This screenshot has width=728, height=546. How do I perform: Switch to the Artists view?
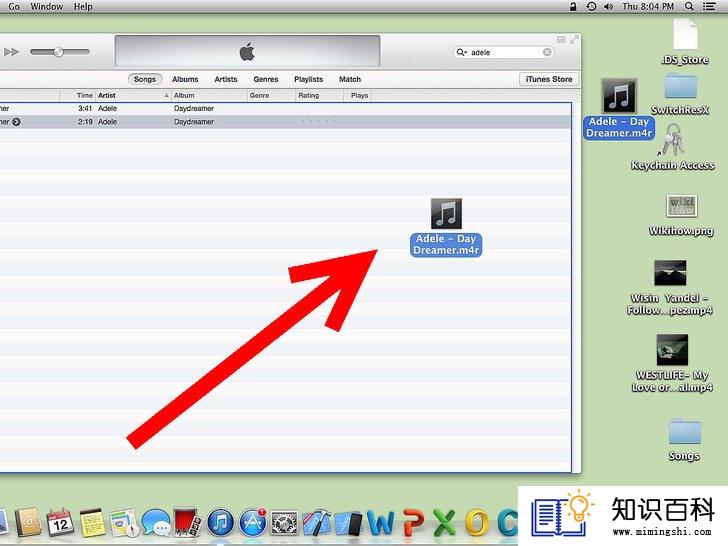click(226, 79)
